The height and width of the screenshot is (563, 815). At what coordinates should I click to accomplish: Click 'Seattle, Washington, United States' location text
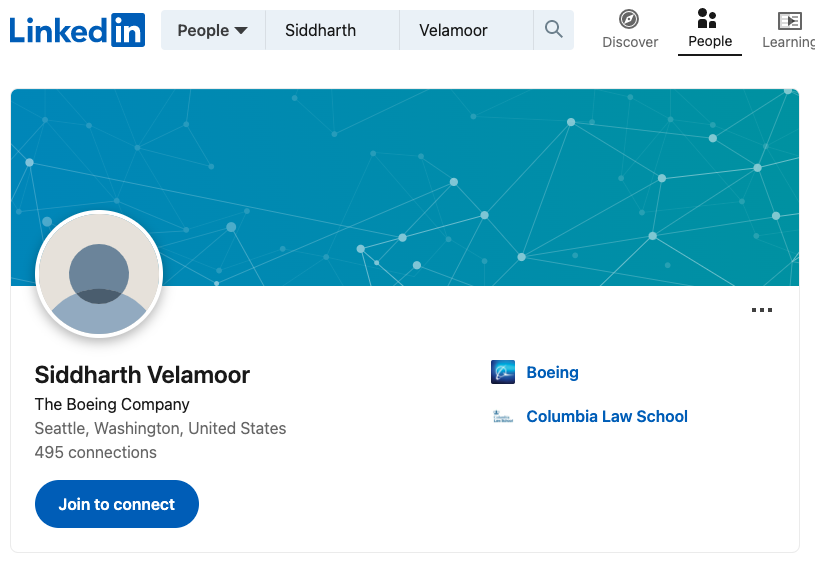coord(160,428)
